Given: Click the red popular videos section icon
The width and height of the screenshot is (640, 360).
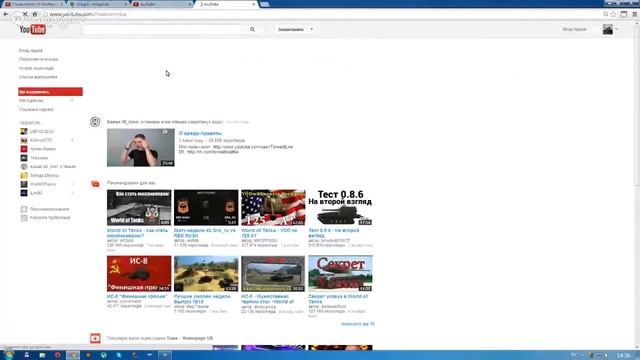Looking at the screenshot, I should pyautogui.click(x=95, y=338).
